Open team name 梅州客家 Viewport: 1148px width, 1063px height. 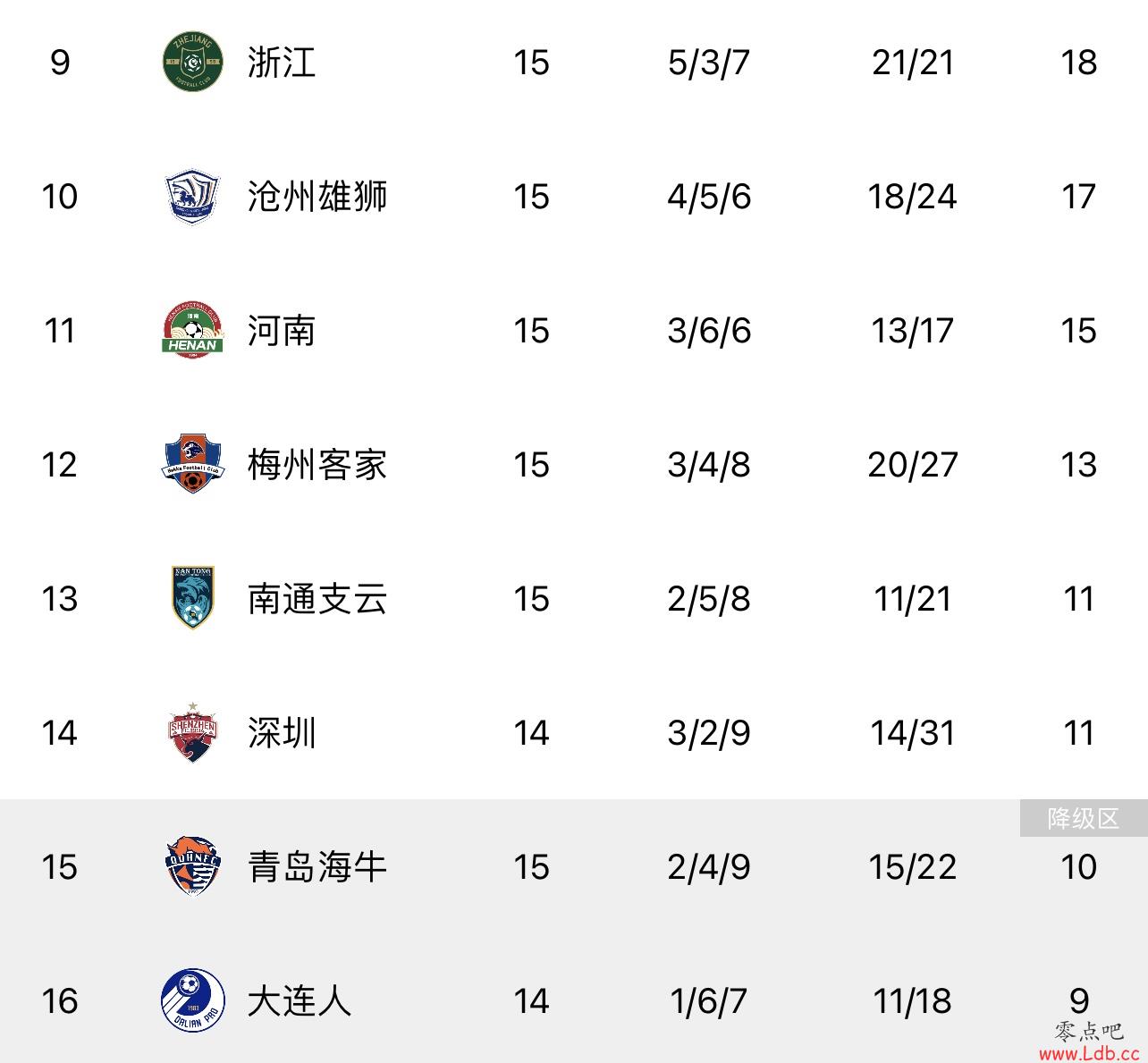pyautogui.click(x=317, y=465)
